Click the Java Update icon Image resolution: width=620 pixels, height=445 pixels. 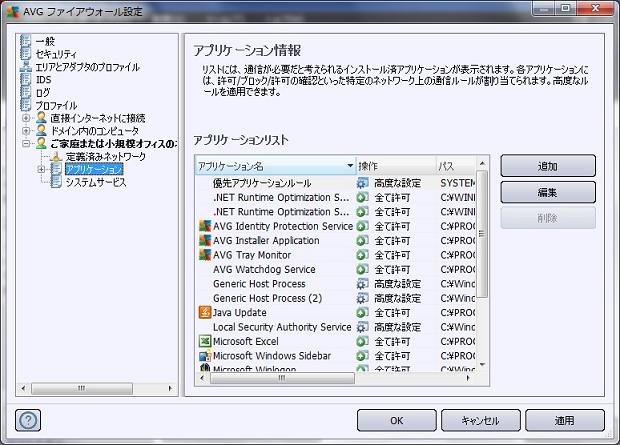(x=205, y=312)
